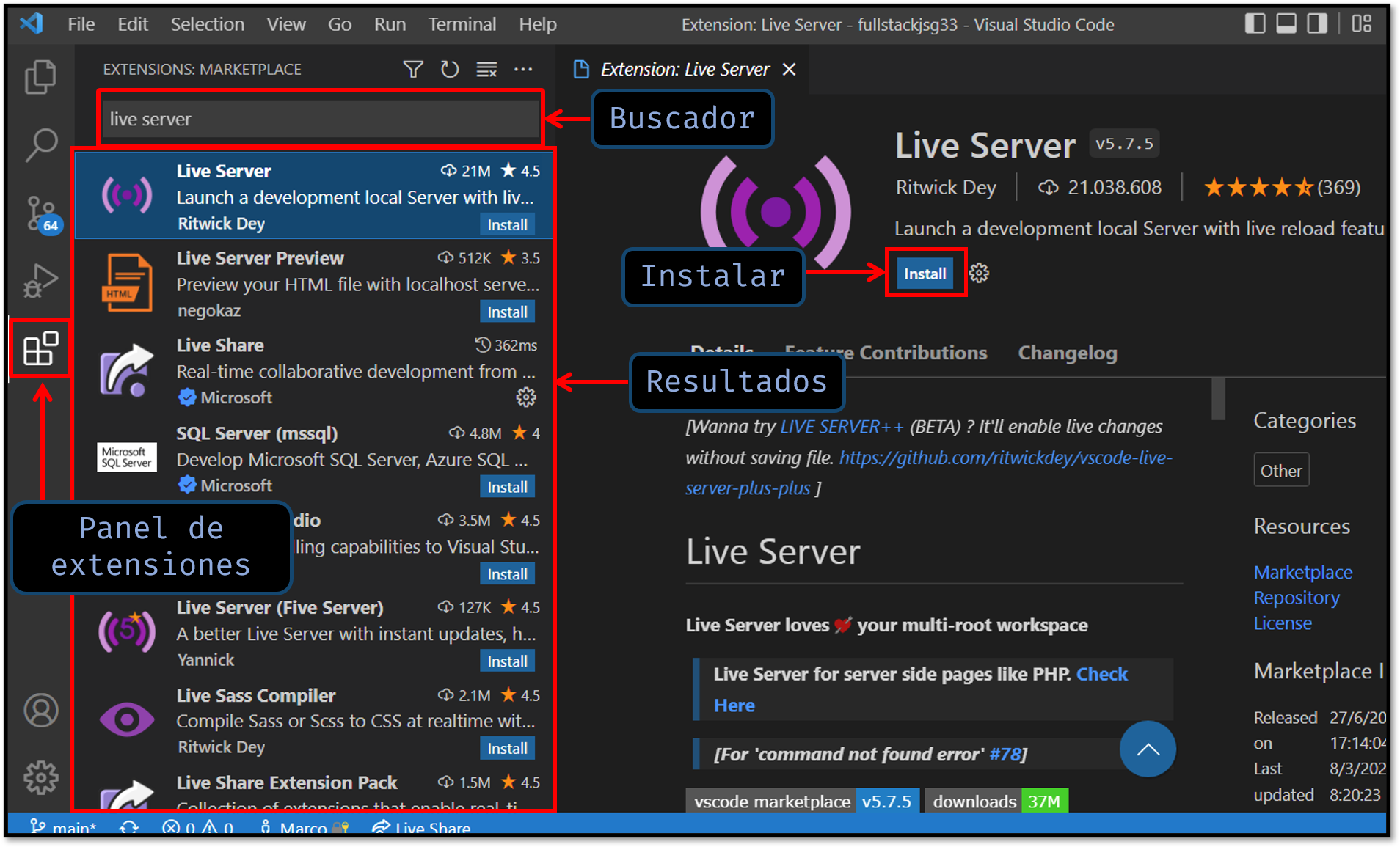
Task: Open the Marketplace resource link
Action: [x=1302, y=572]
